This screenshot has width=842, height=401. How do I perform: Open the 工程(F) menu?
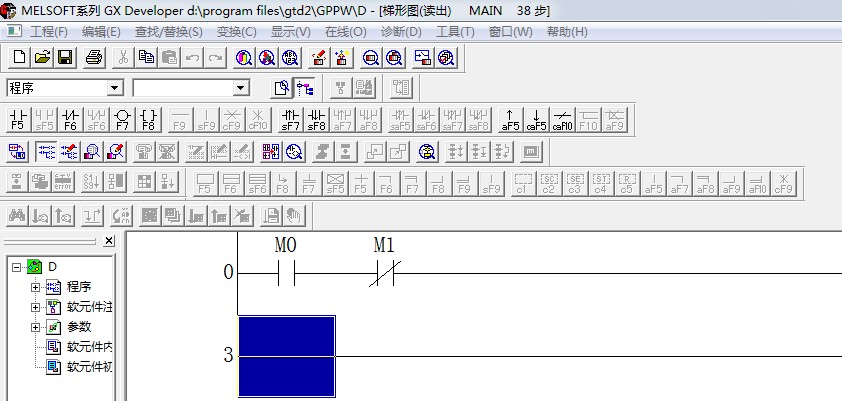(x=48, y=32)
